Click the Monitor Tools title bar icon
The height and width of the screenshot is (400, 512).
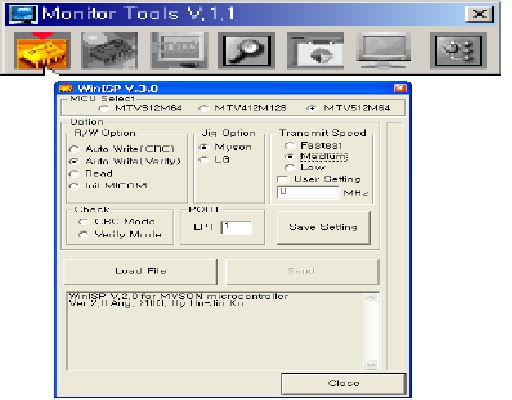point(23,14)
